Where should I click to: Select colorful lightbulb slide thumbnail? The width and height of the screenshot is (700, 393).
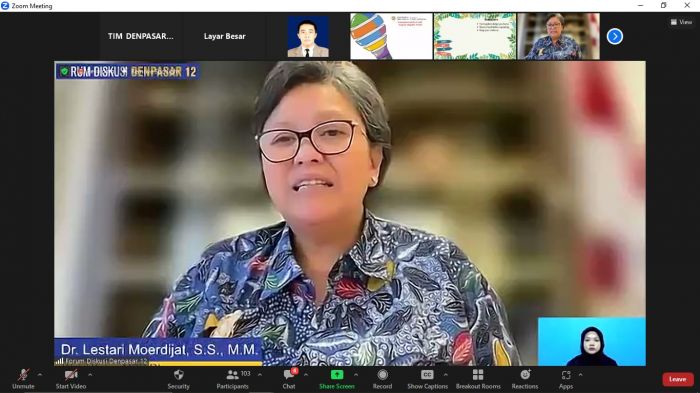392,36
